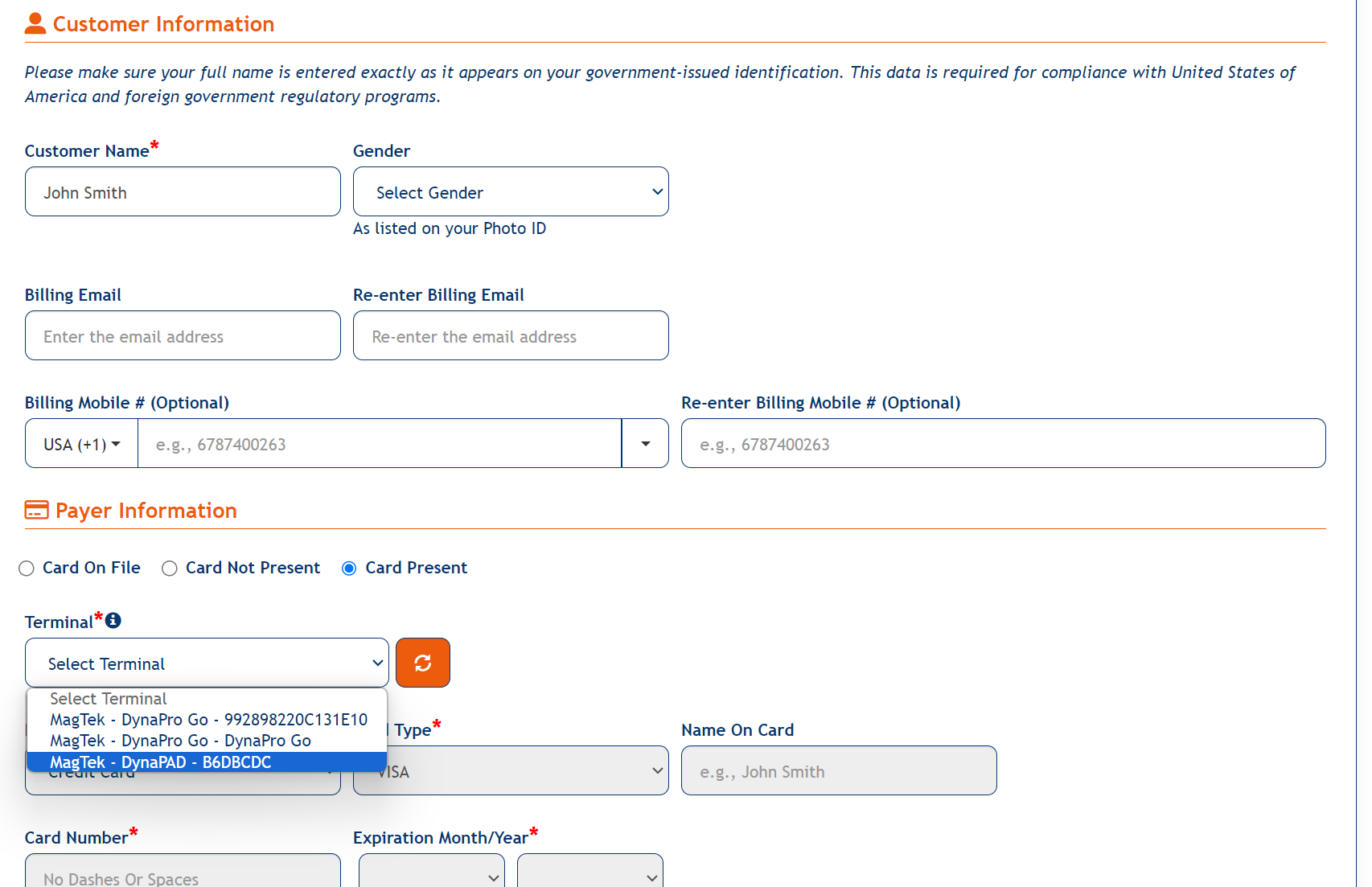The height and width of the screenshot is (887, 1372).
Task: Click the Billing Email input field
Action: 183,335
